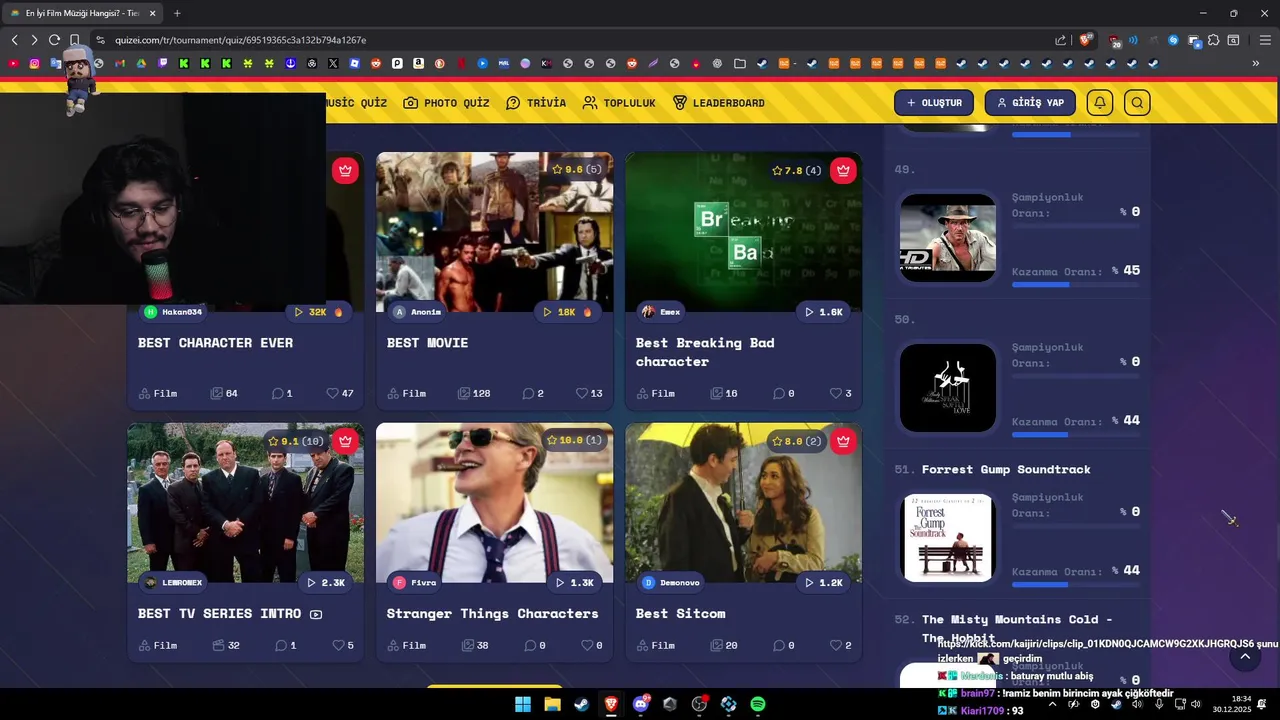Open the LEADERBOARD menu item
Screen dimensions: 1280x720
[718, 103]
